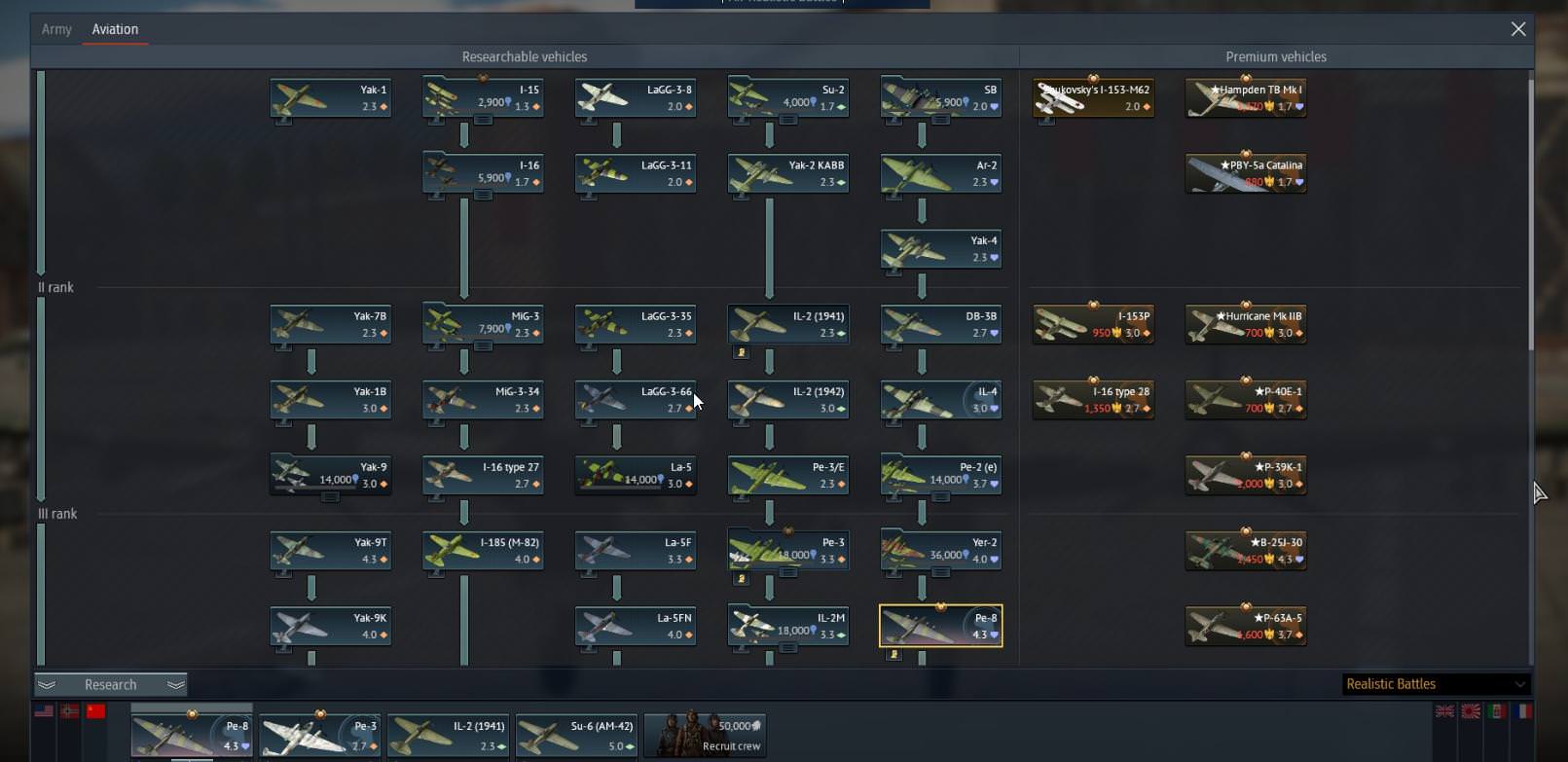Screen dimensions: 1568x762
Task: Select the France flag nation icon
Action: tap(1523, 711)
